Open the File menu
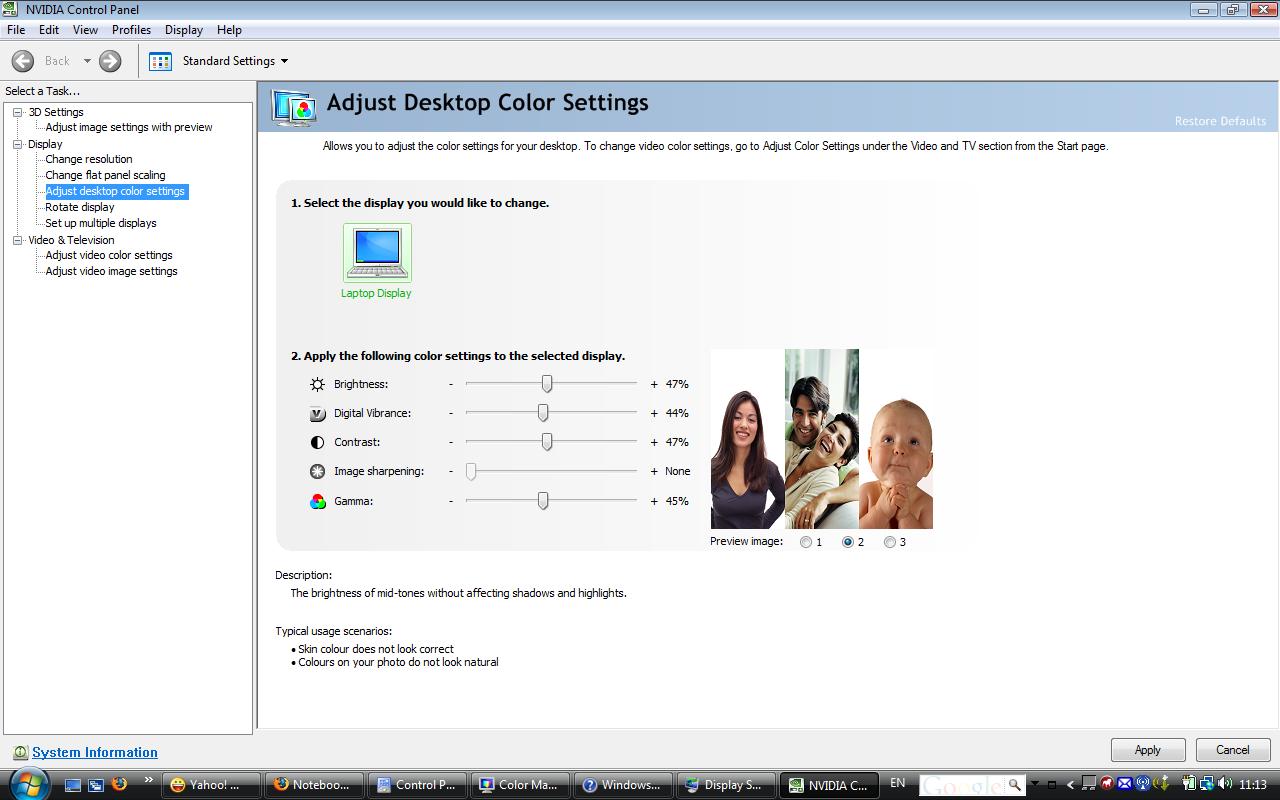The width and height of the screenshot is (1280, 800). point(16,30)
